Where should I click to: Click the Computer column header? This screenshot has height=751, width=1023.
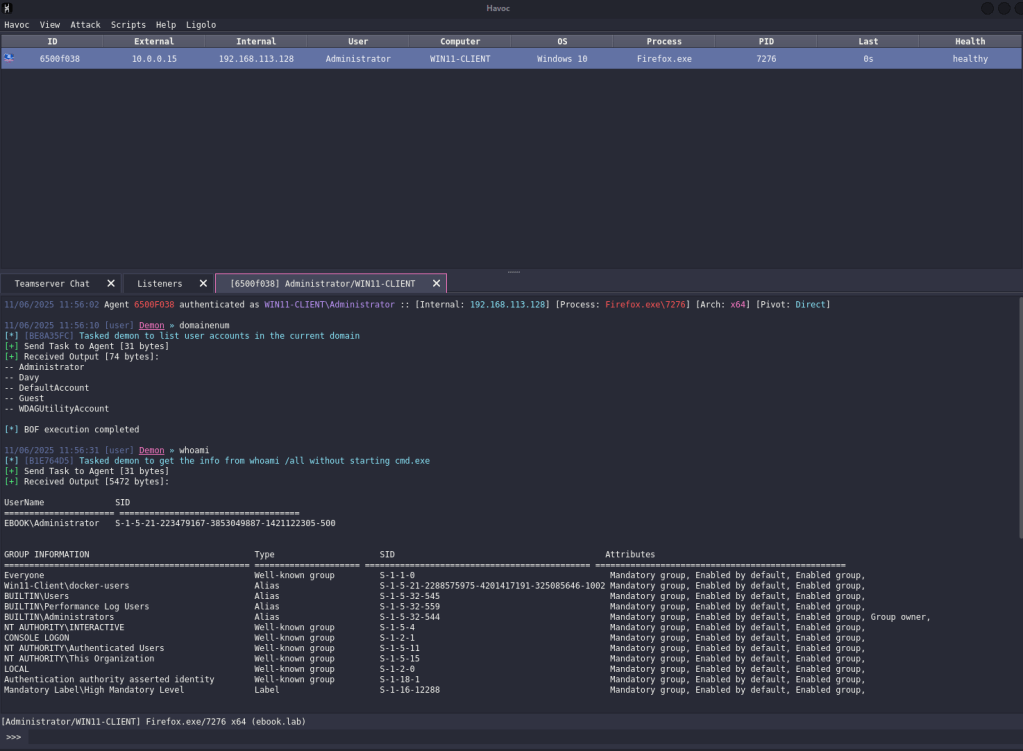(460, 42)
